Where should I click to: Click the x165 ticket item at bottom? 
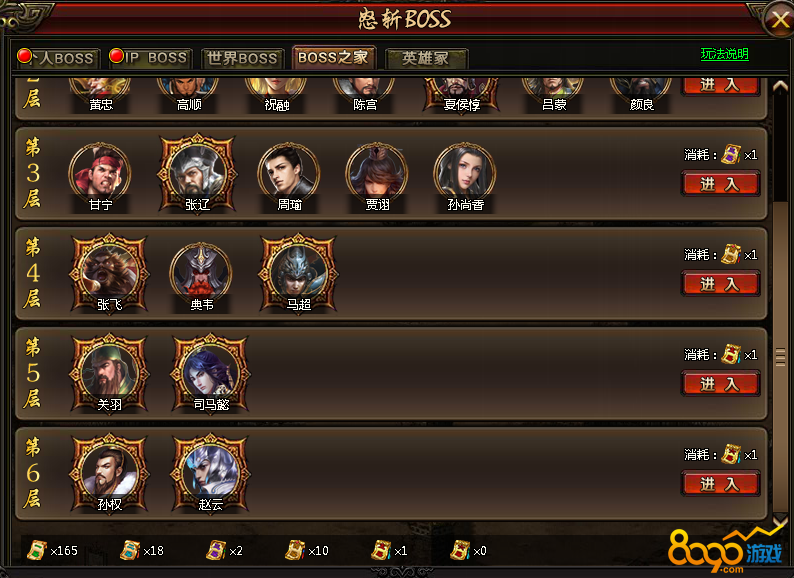click(52, 550)
